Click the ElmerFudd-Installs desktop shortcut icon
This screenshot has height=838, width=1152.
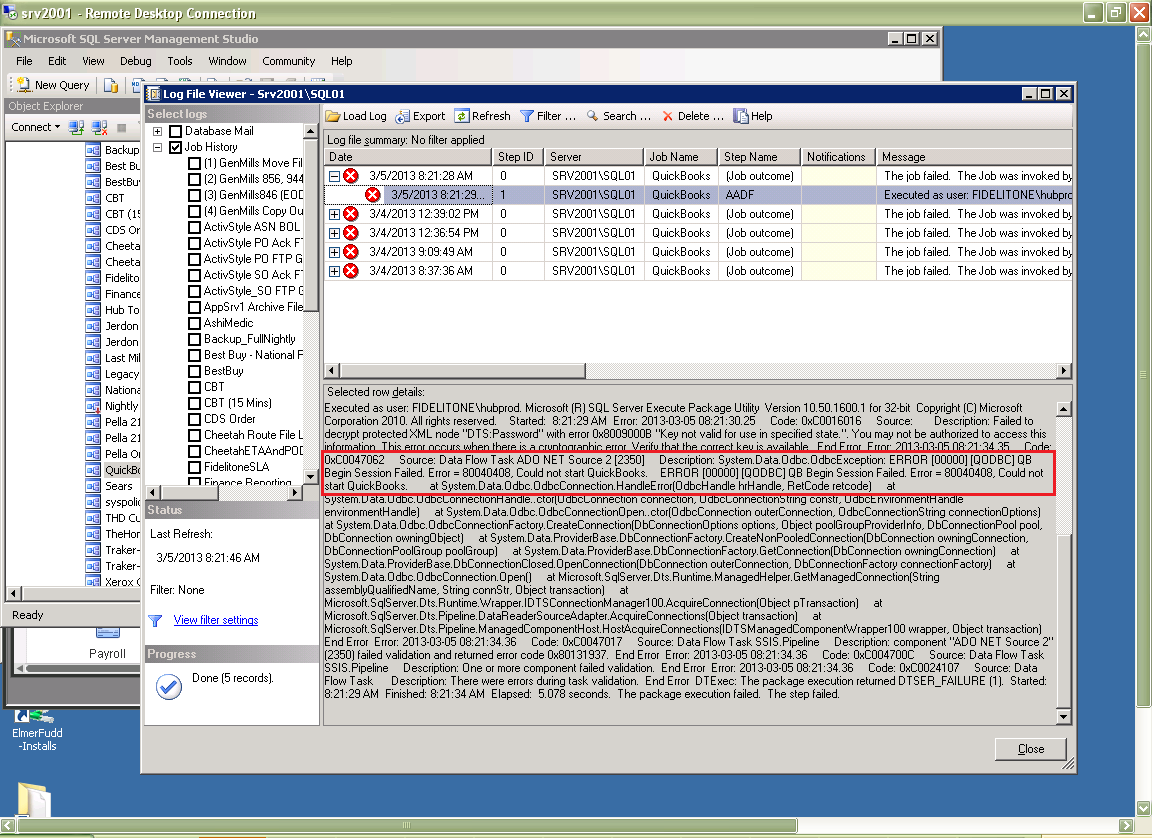pyautogui.click(x=35, y=715)
